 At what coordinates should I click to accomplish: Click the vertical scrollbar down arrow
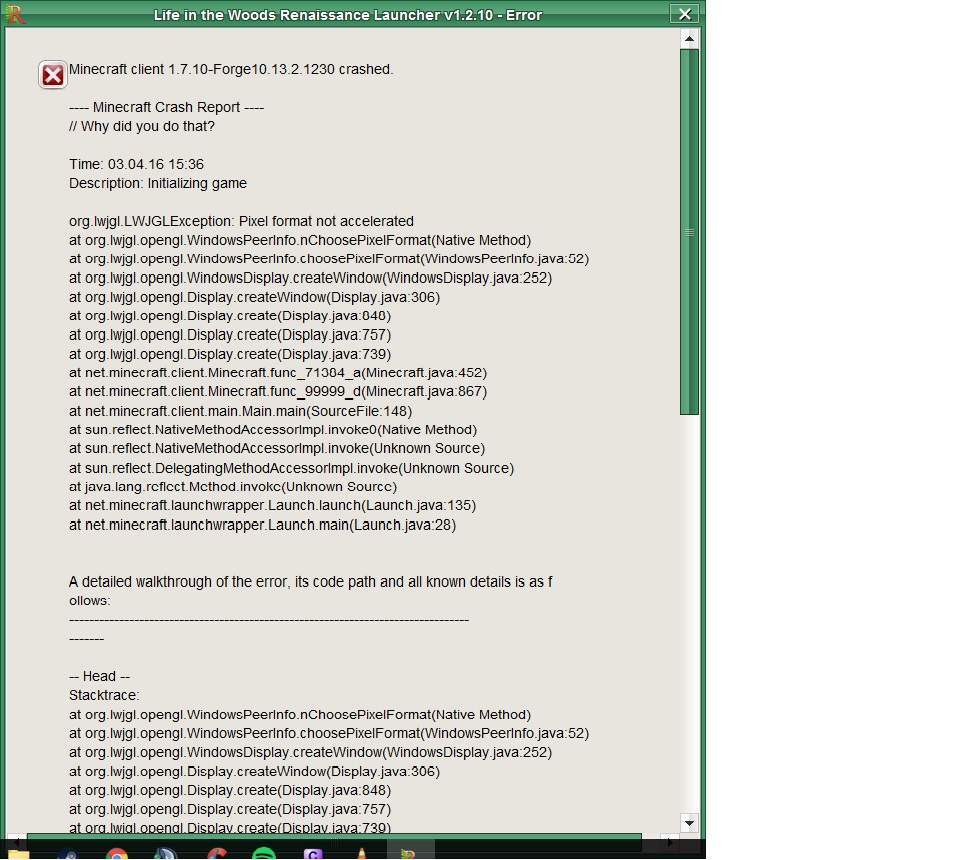(x=689, y=823)
